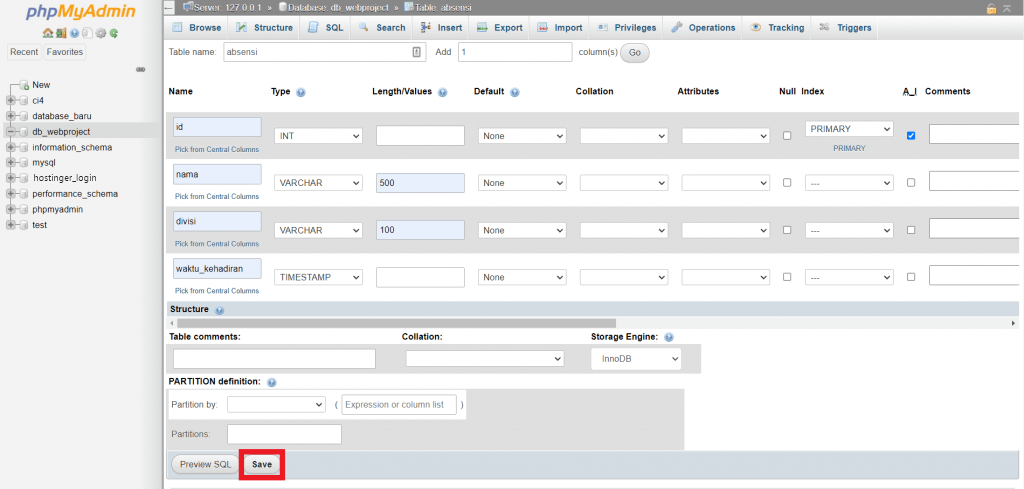Click the Save button
Screen dimensions: 1024x489
coord(262,464)
